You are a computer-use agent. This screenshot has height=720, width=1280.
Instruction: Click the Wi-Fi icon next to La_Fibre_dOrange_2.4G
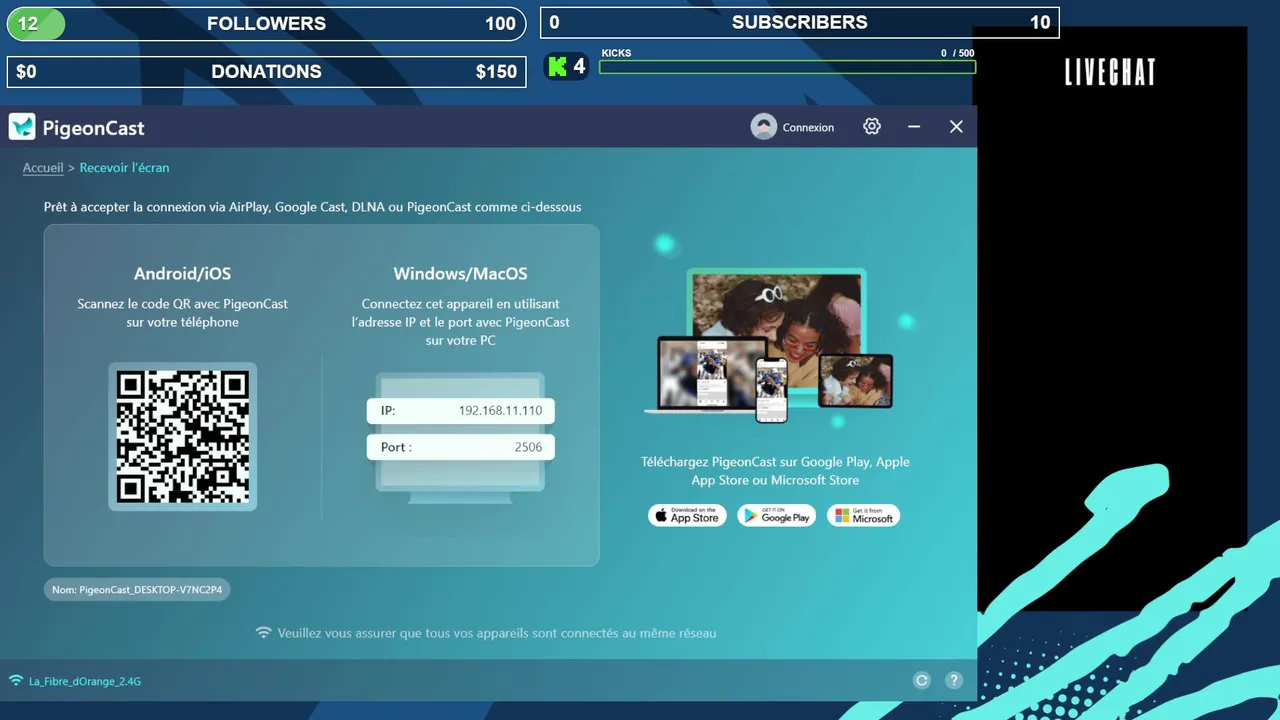(x=16, y=681)
